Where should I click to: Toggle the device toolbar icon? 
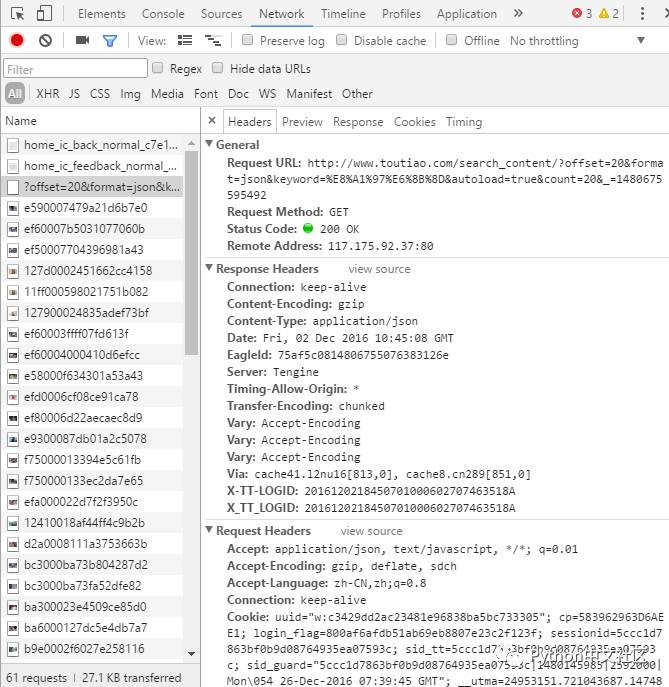[44, 13]
